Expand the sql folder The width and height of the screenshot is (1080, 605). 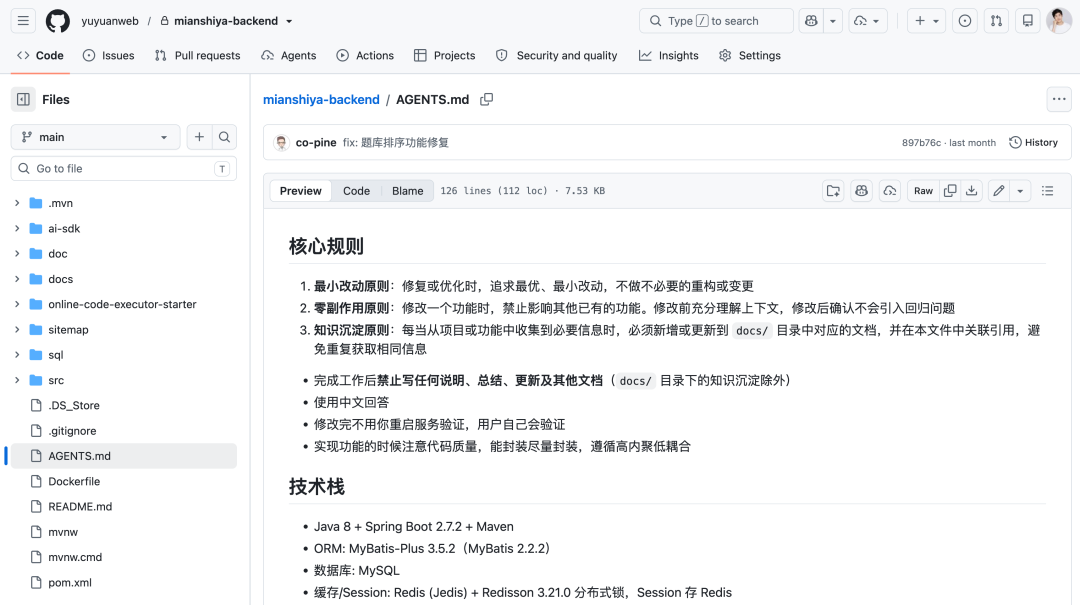pyautogui.click(x=17, y=355)
